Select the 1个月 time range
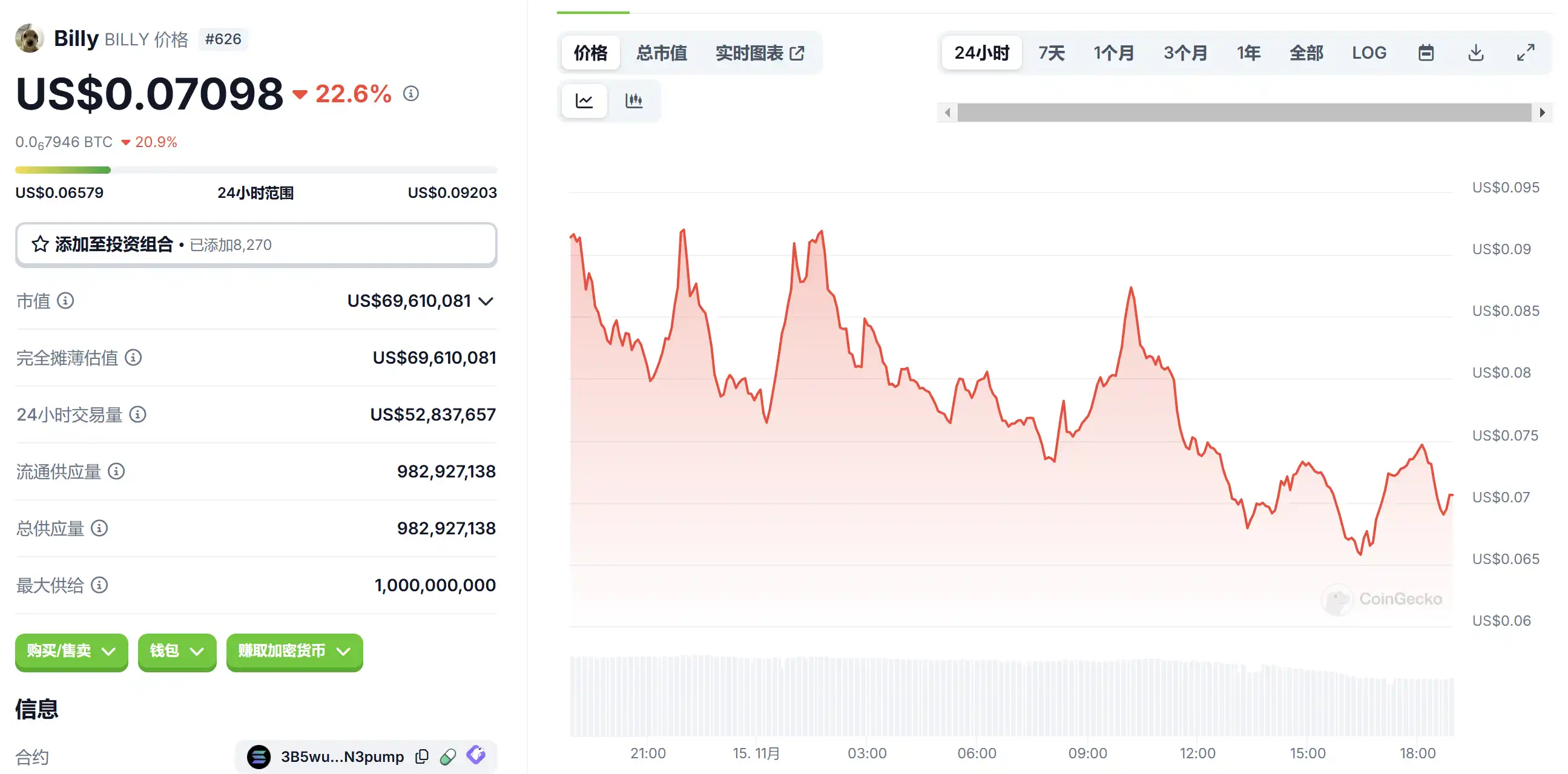 [1113, 53]
